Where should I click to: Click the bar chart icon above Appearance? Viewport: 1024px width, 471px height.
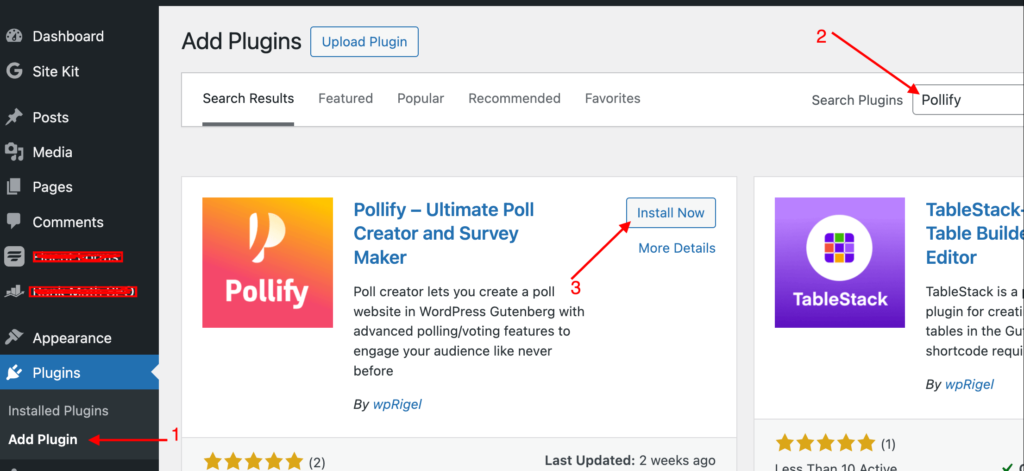coord(14,291)
